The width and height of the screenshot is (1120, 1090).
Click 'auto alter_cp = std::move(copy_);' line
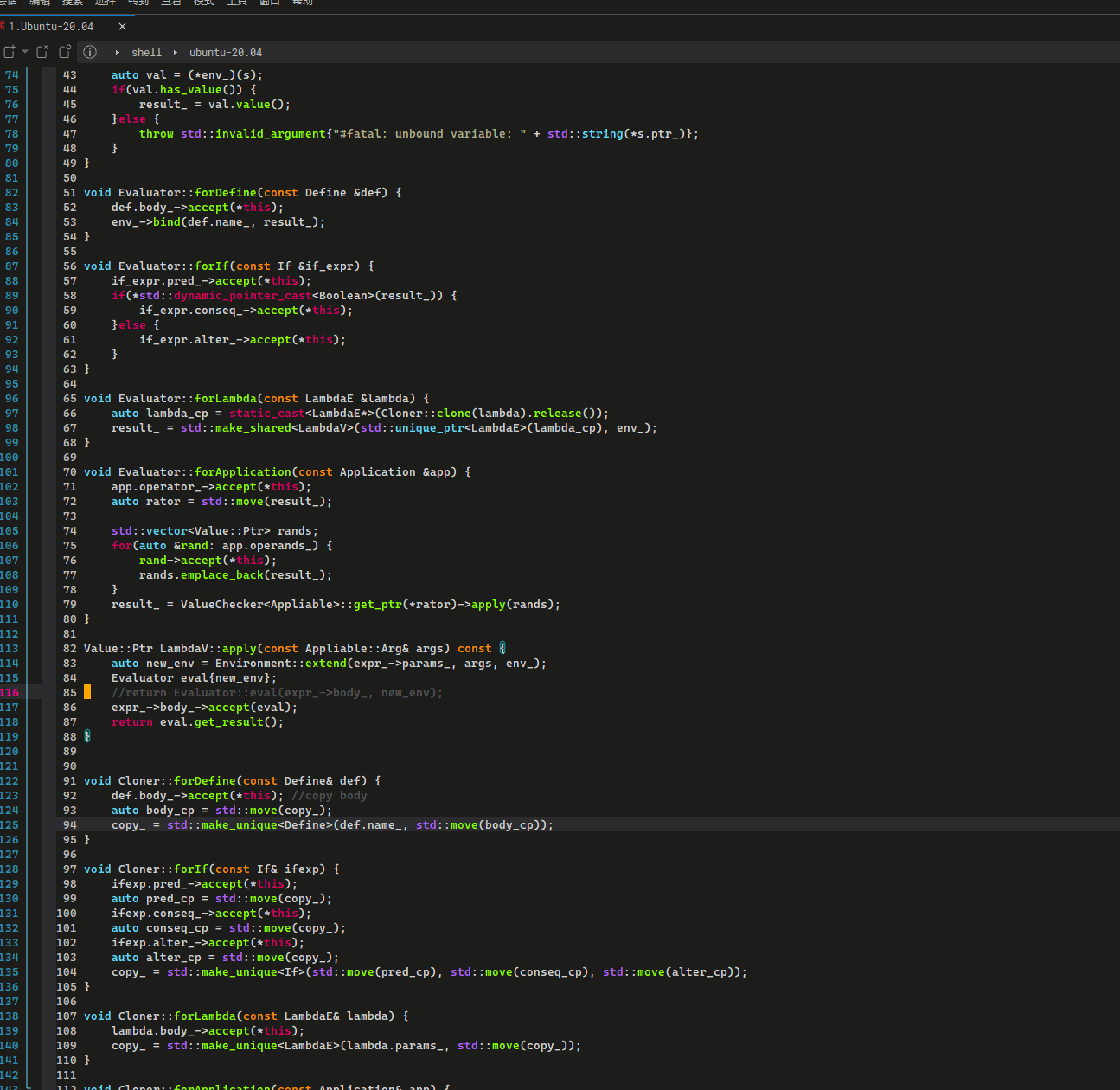[x=225, y=958]
